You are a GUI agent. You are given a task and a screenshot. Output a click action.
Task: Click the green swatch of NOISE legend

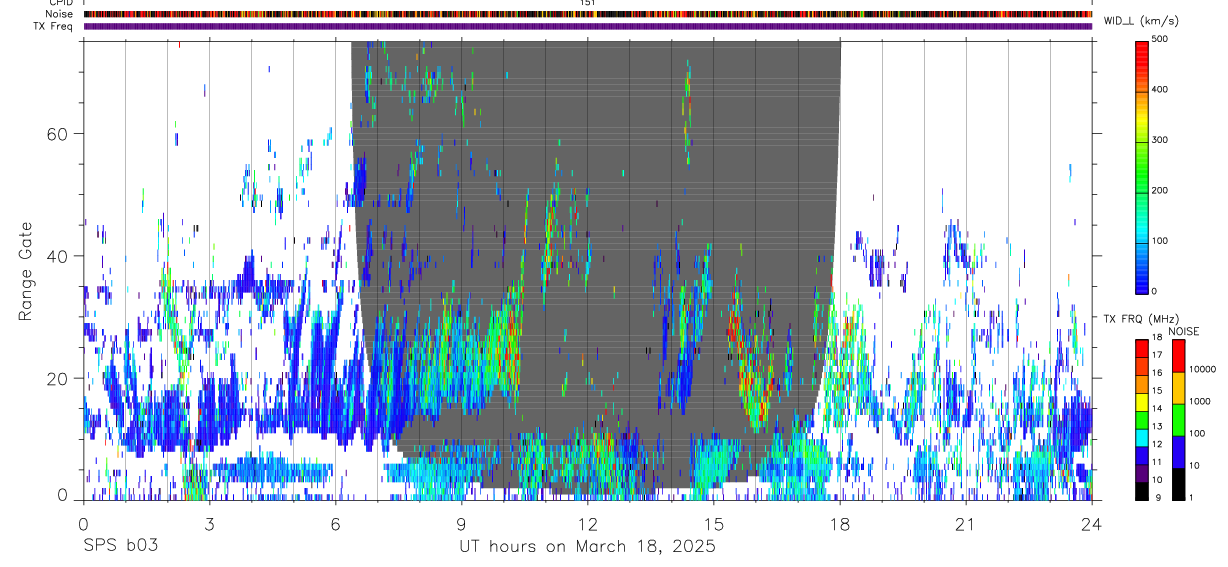(x=1179, y=420)
